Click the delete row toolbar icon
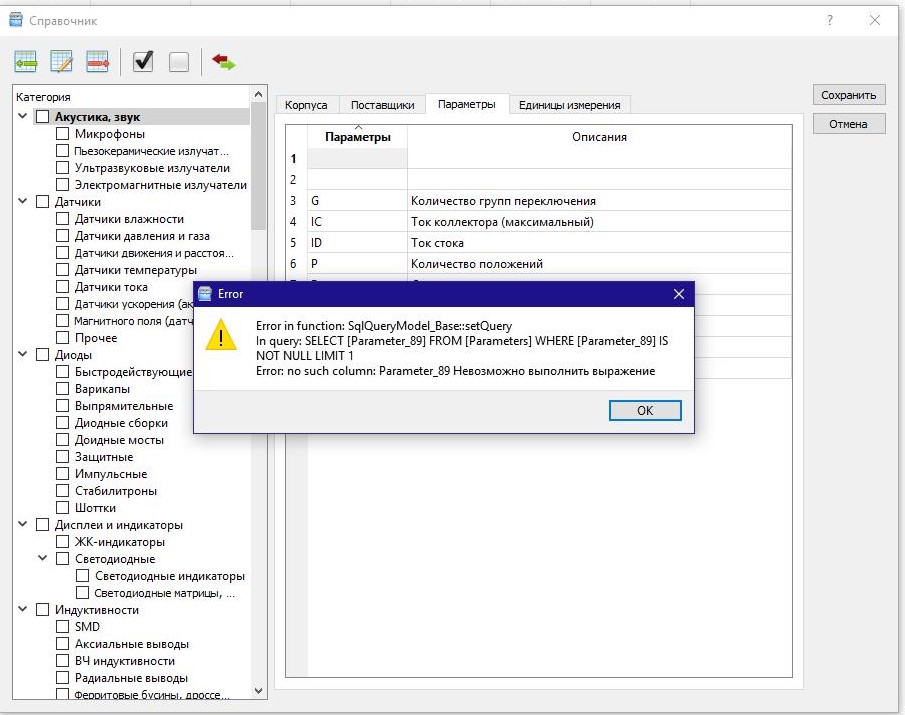Screen dimensions: 905x715 [x=98, y=62]
